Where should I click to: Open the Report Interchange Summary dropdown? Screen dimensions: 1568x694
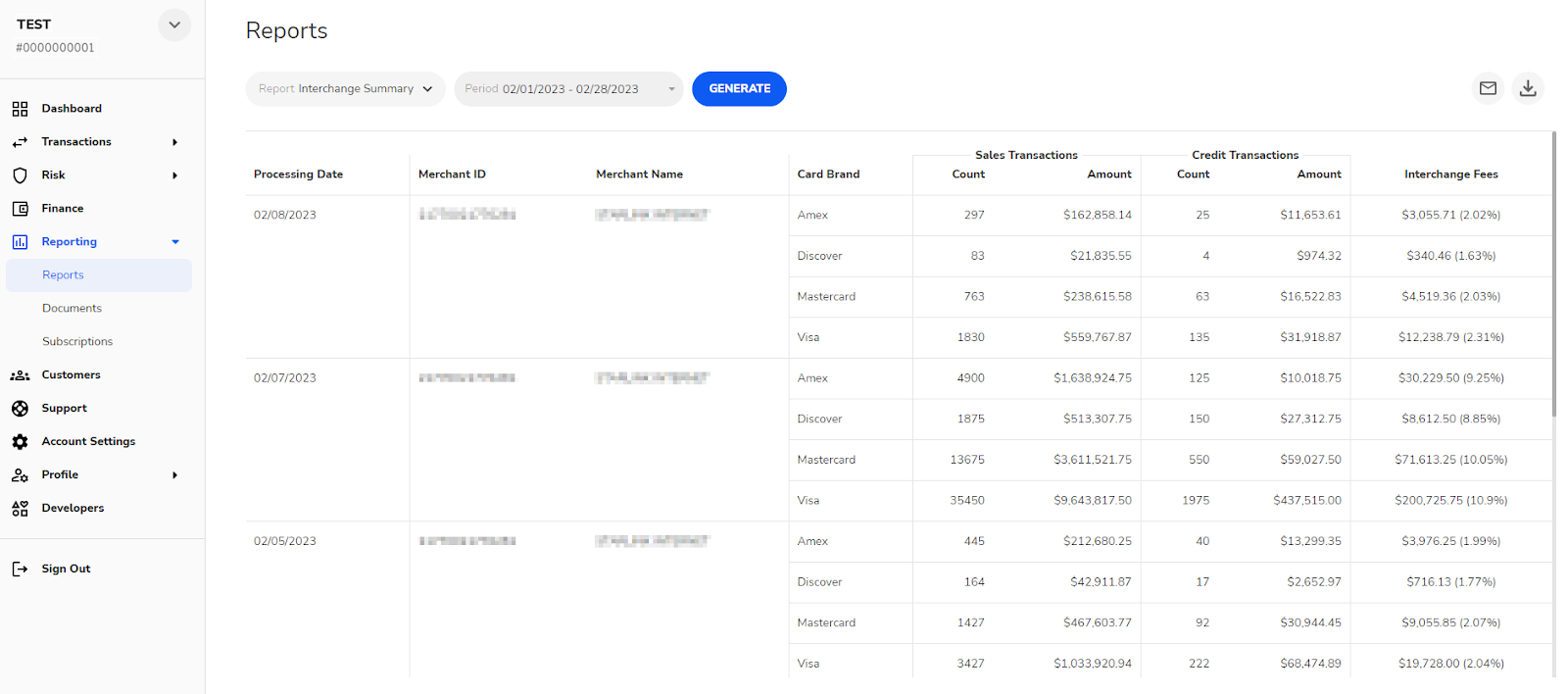pos(345,89)
